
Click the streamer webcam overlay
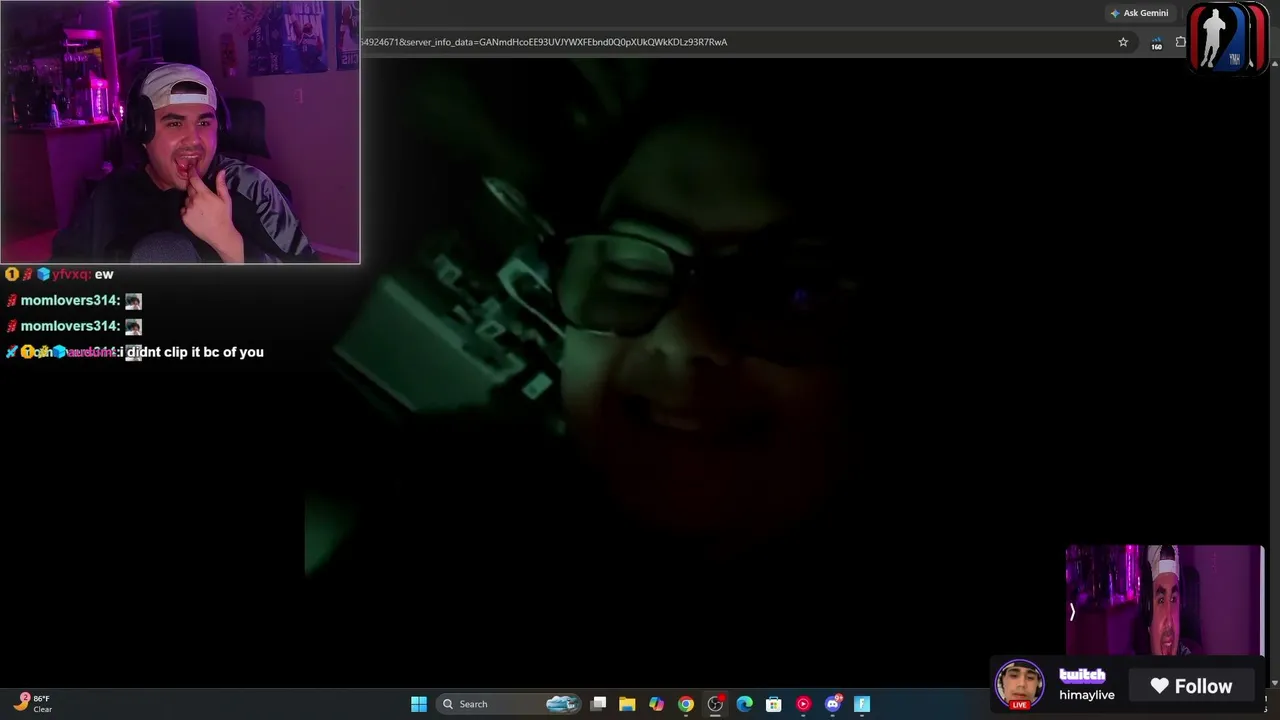(180, 132)
